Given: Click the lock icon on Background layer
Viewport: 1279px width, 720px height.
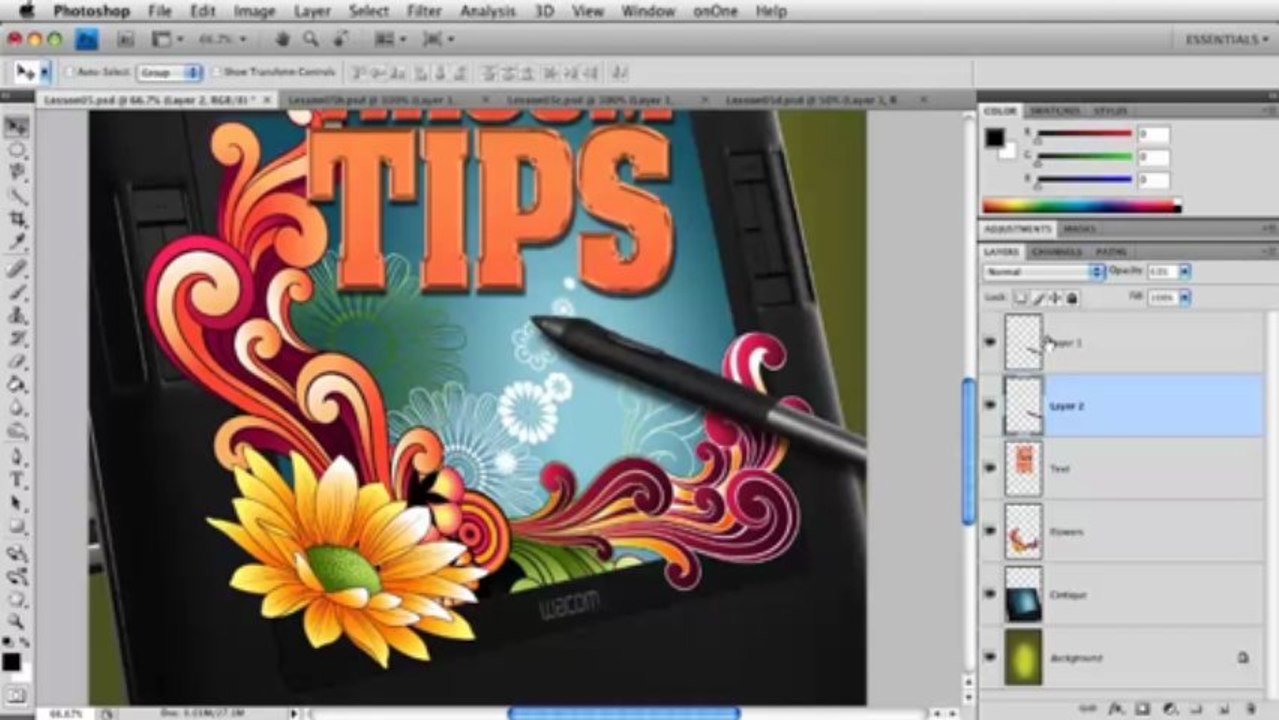Looking at the screenshot, I should (1243, 658).
